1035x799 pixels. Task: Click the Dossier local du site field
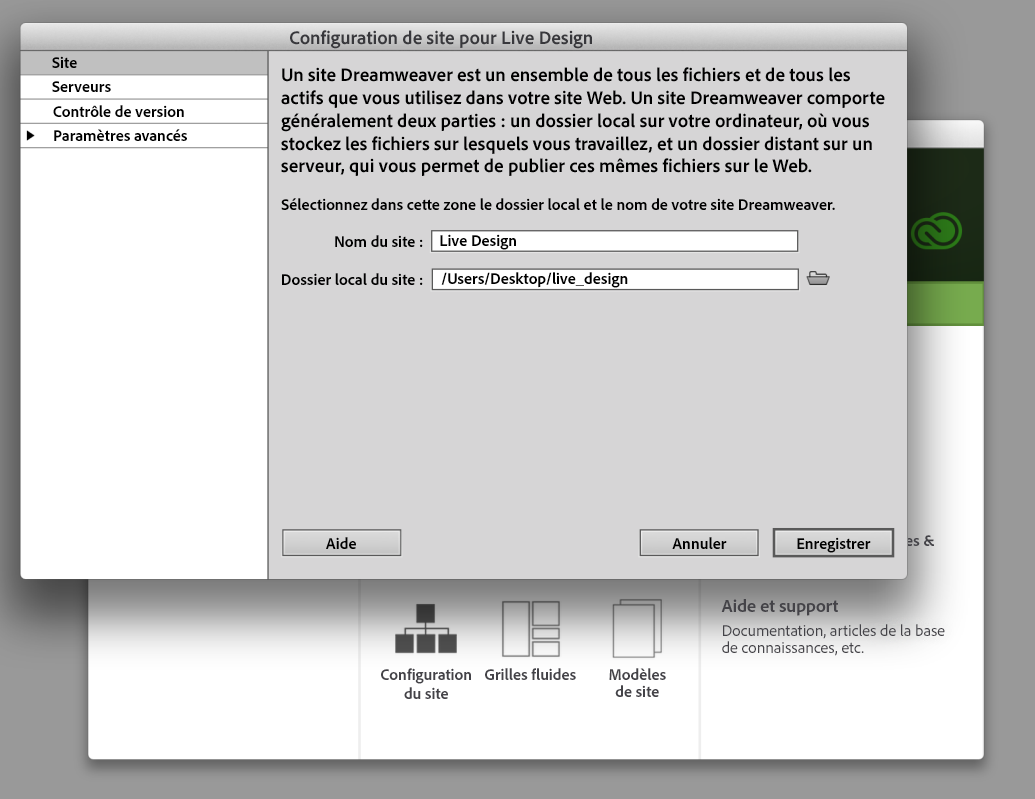tap(615, 279)
